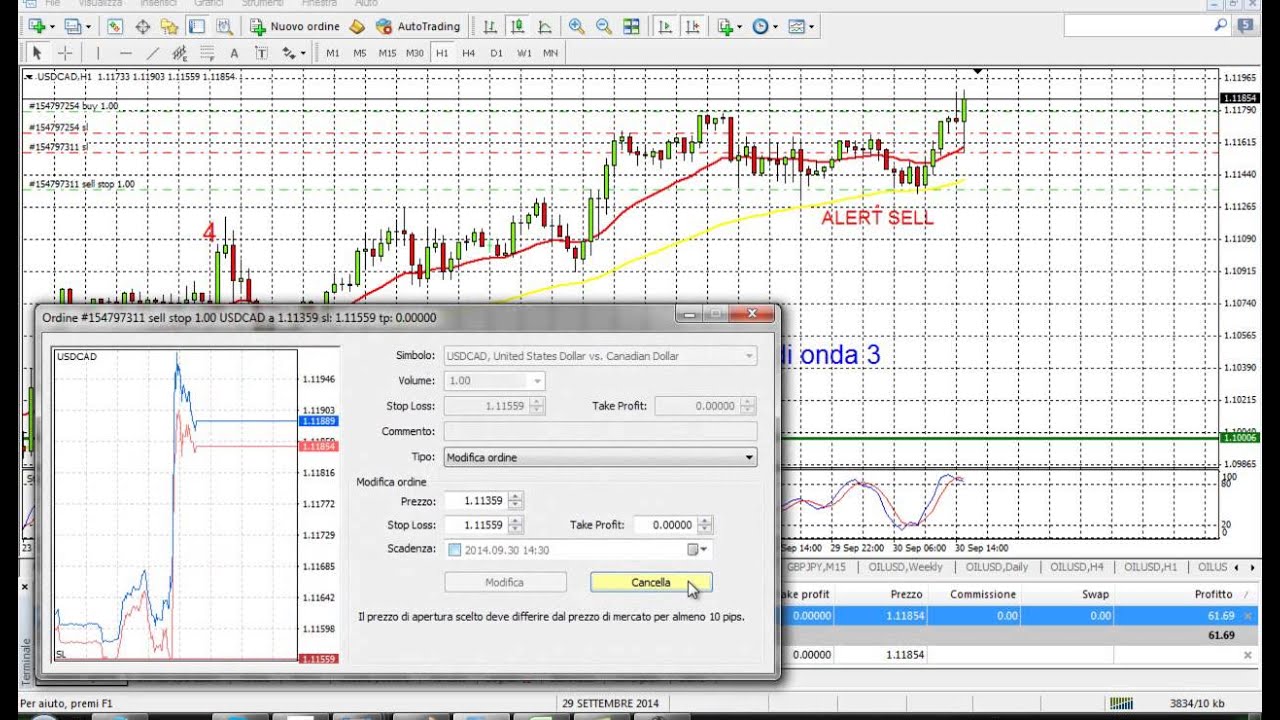Open the indicators list dropdown

[730, 26]
